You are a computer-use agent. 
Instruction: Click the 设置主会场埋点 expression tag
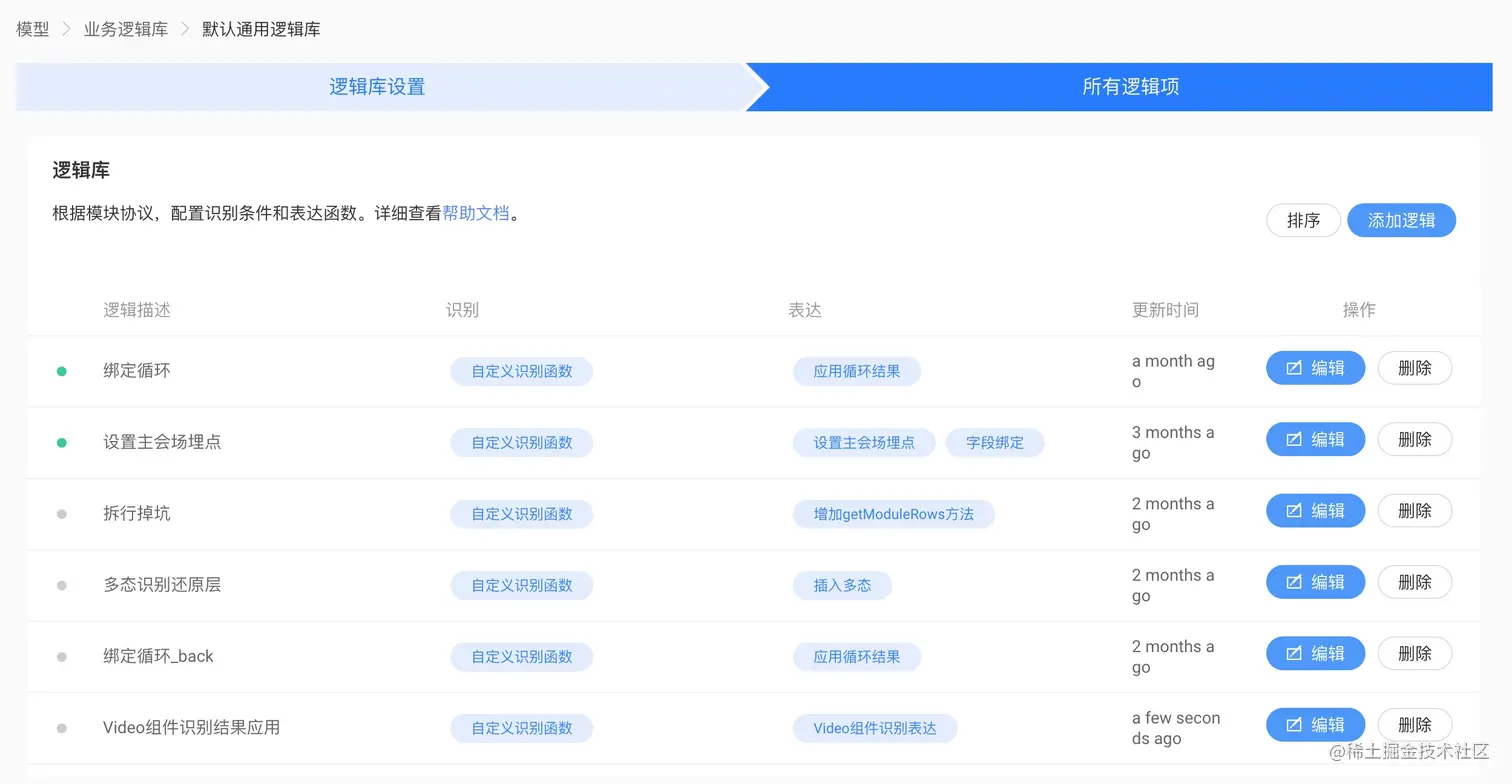point(864,442)
